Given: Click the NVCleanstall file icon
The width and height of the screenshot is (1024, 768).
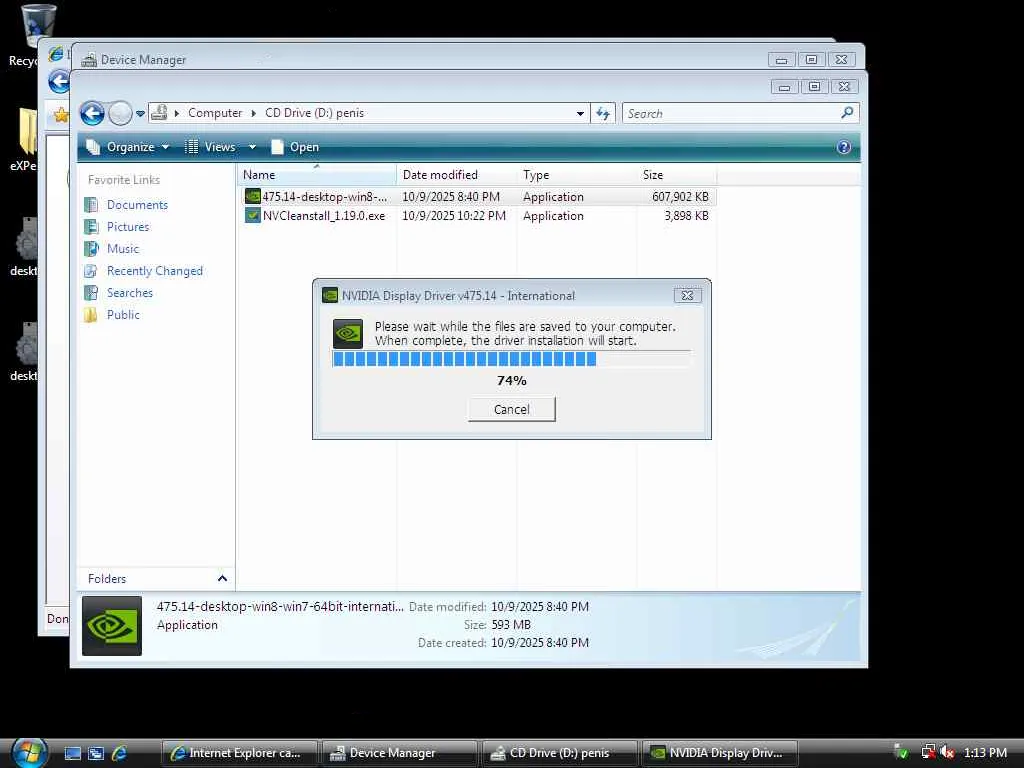Looking at the screenshot, I should click(252, 215).
